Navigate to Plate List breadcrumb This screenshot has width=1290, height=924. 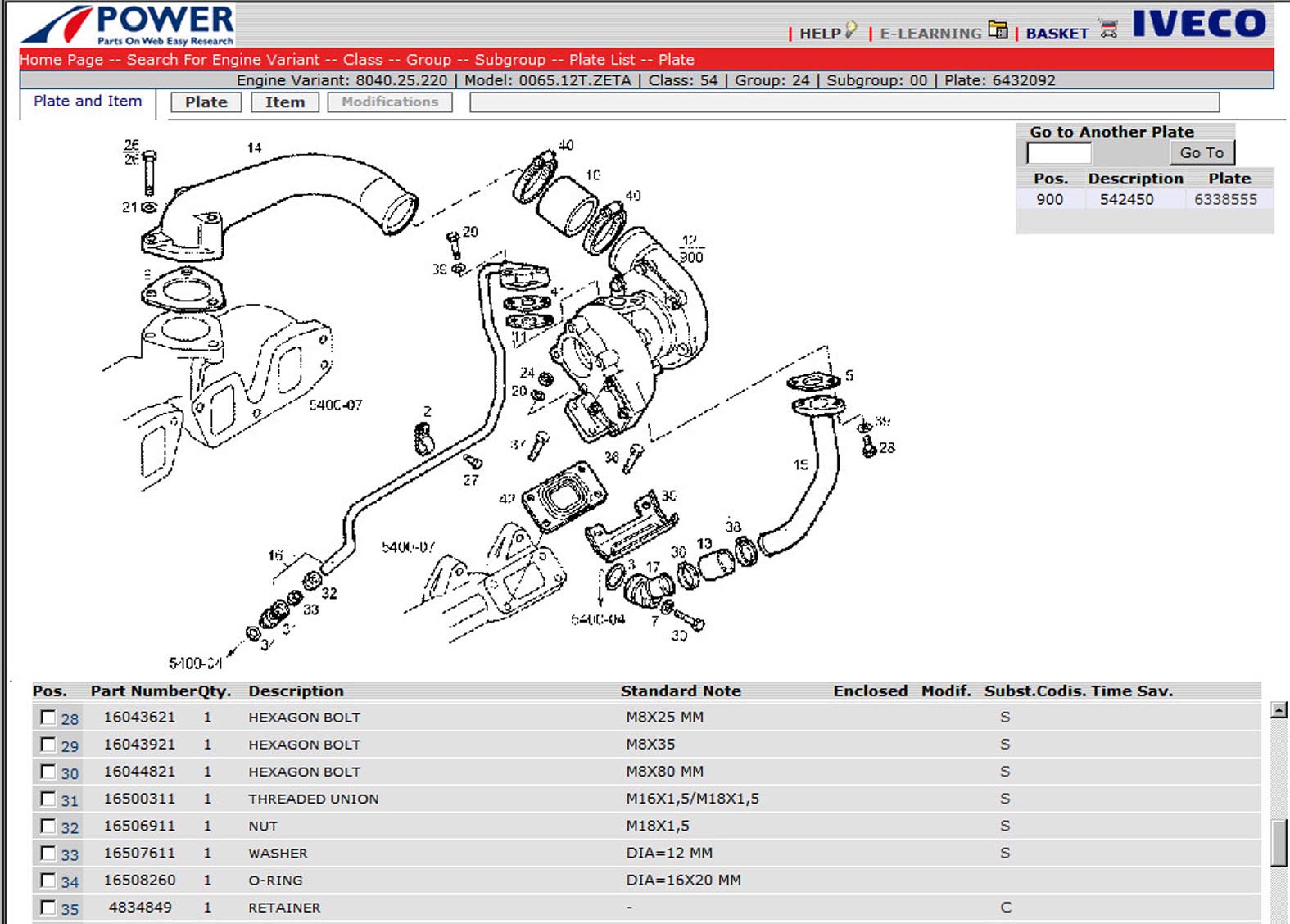pos(601,60)
